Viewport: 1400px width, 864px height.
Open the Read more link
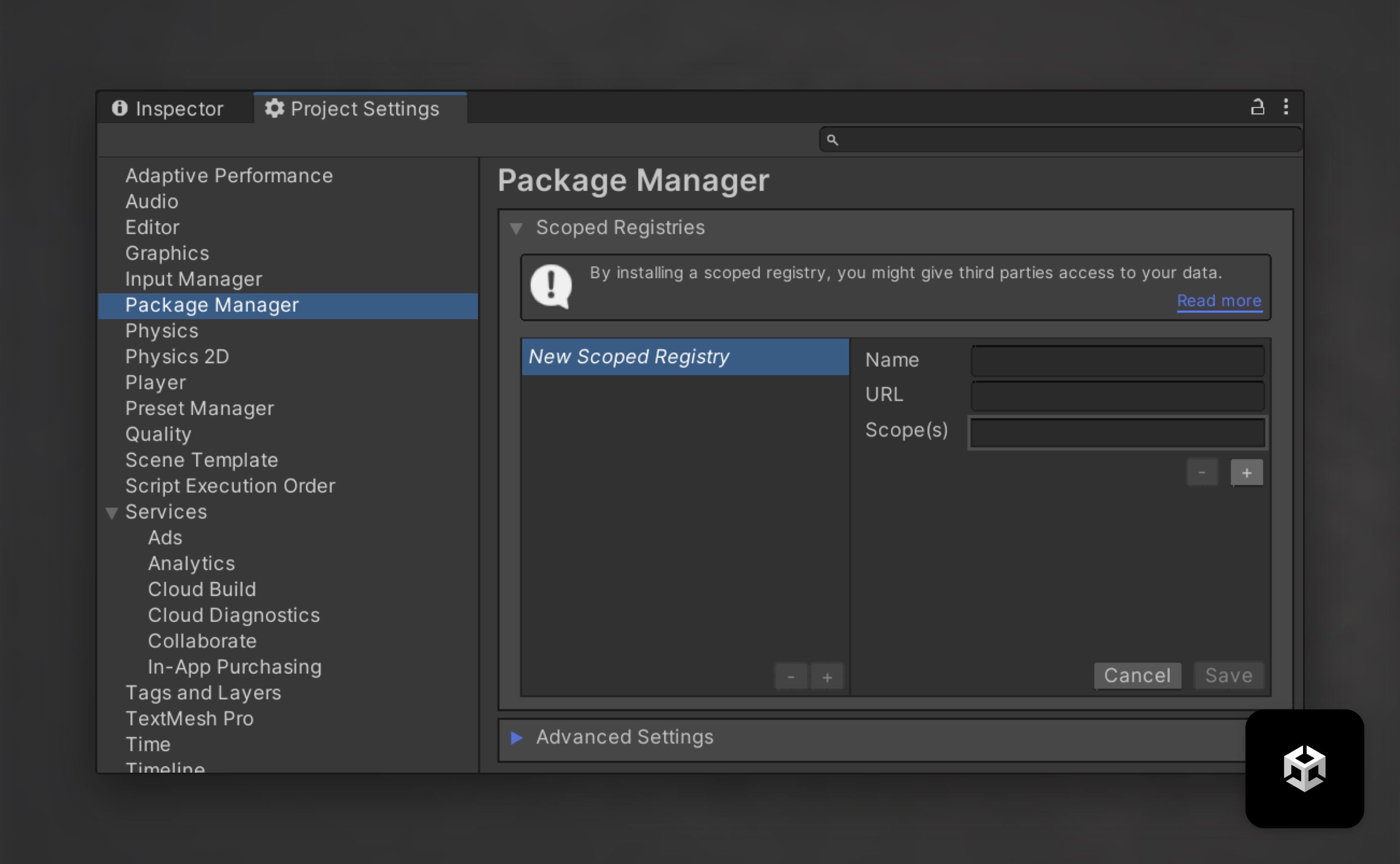coord(1219,301)
